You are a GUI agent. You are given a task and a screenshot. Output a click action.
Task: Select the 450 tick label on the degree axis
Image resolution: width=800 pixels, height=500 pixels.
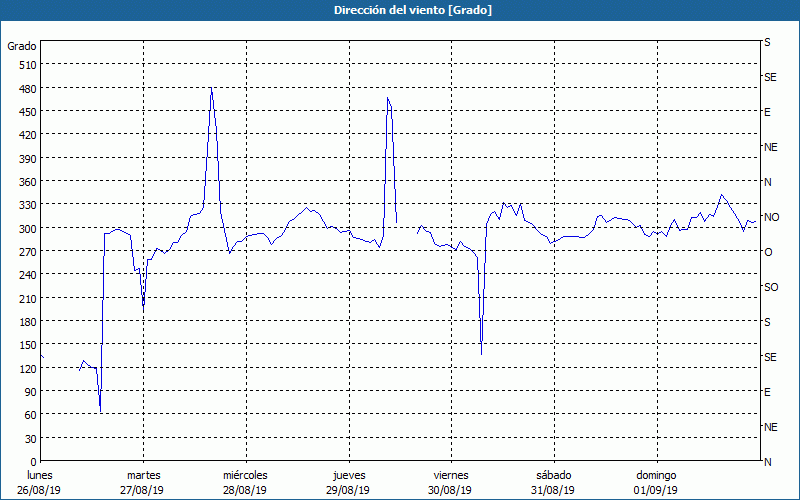28,112
